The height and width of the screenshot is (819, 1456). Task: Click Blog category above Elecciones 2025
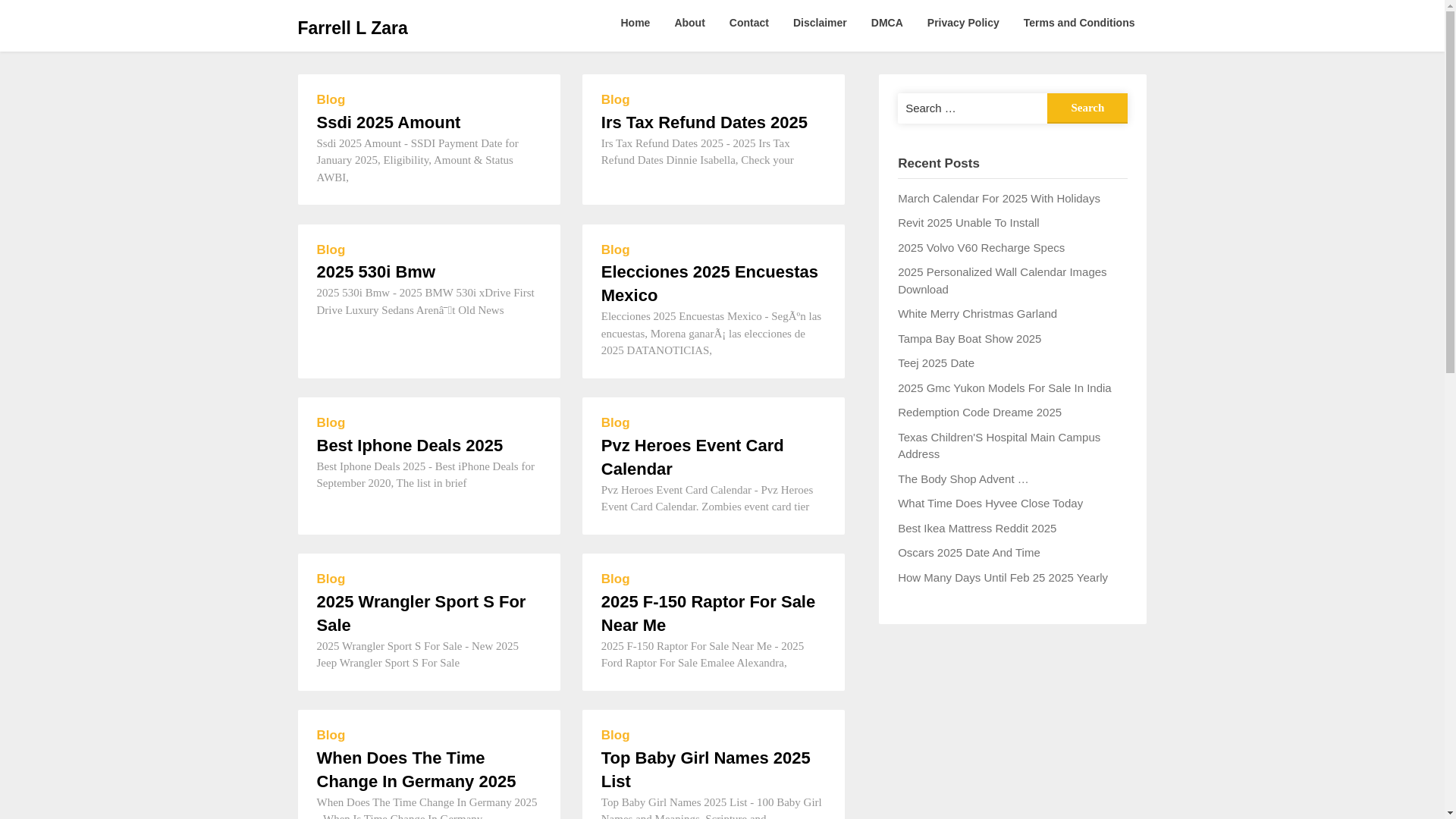[x=615, y=249]
